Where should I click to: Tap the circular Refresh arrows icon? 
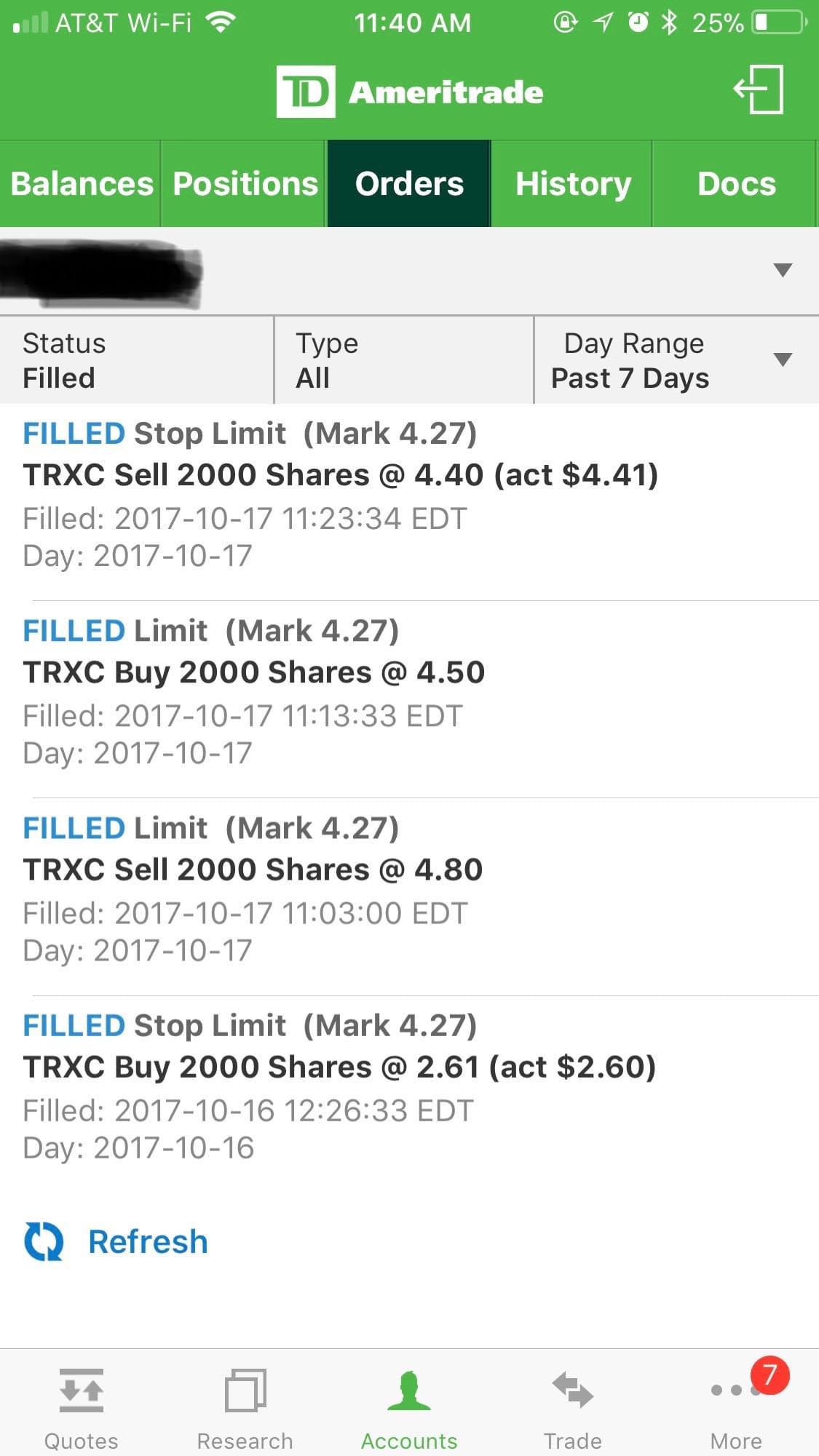(44, 1241)
